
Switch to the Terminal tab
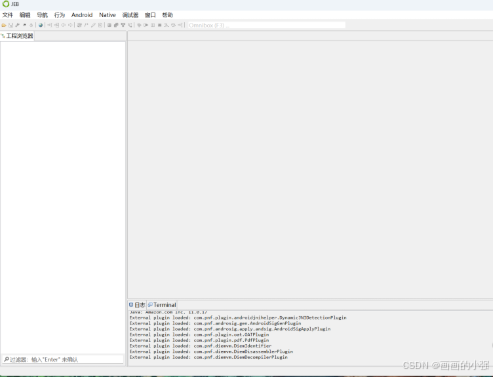(162, 305)
